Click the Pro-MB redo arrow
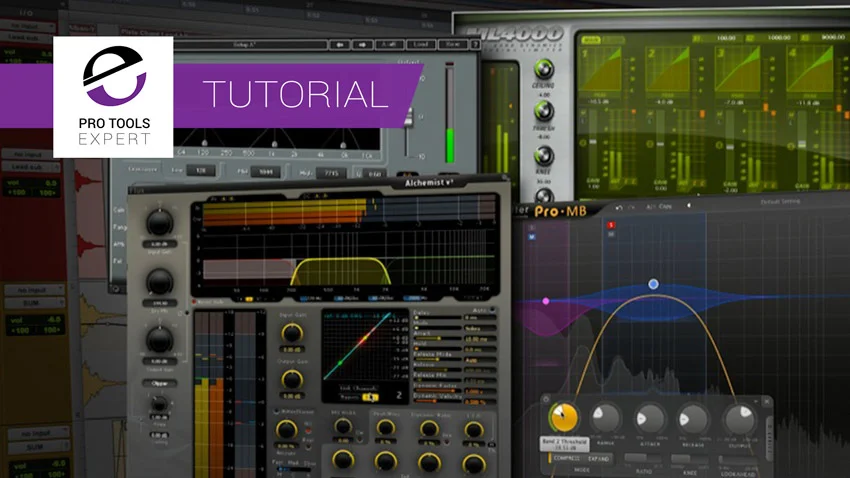The width and height of the screenshot is (850, 478). (632, 208)
